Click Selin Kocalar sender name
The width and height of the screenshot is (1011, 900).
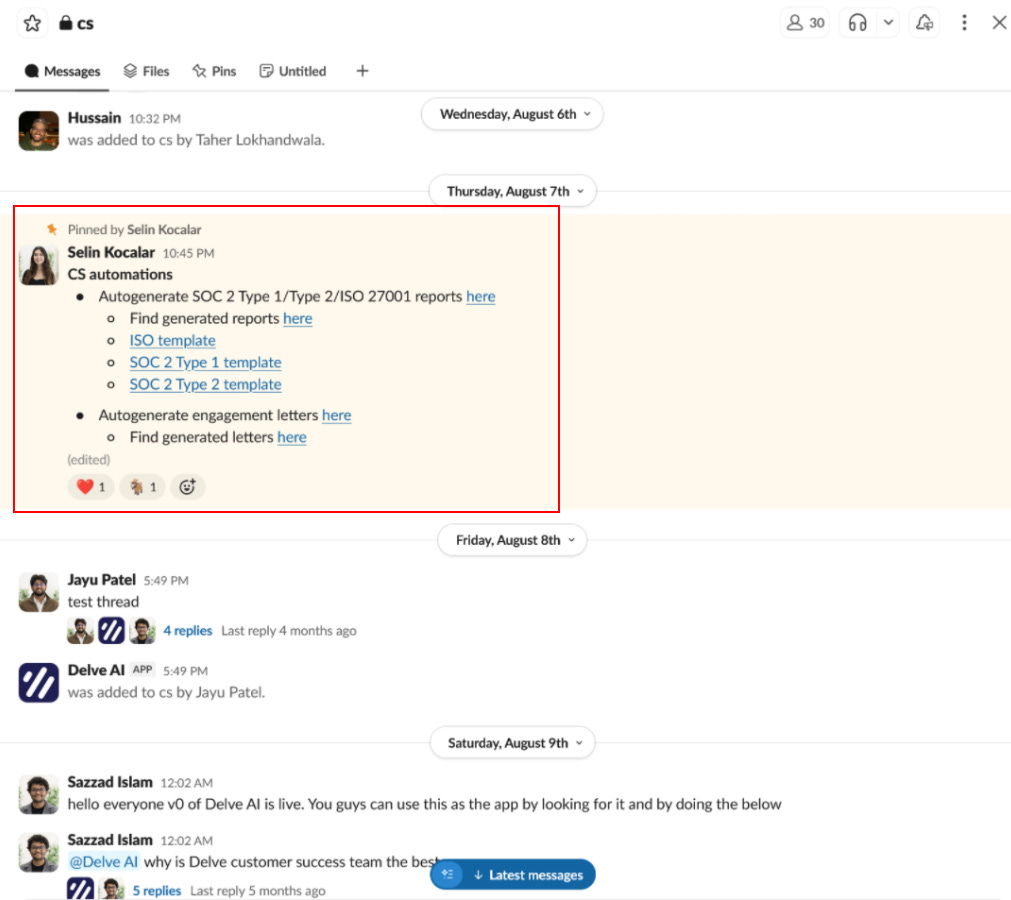[x=111, y=253]
